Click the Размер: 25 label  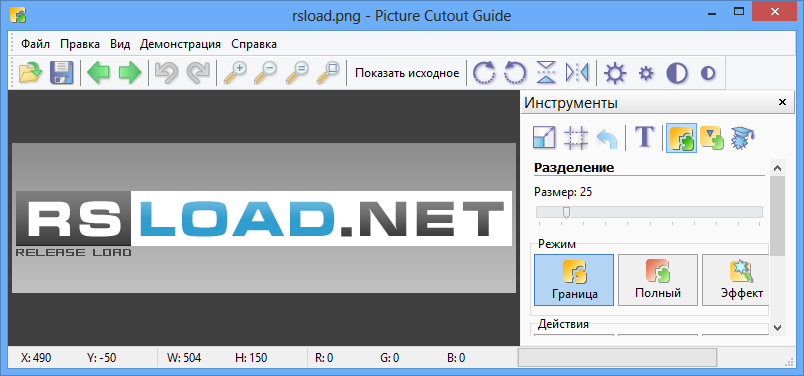563,192
